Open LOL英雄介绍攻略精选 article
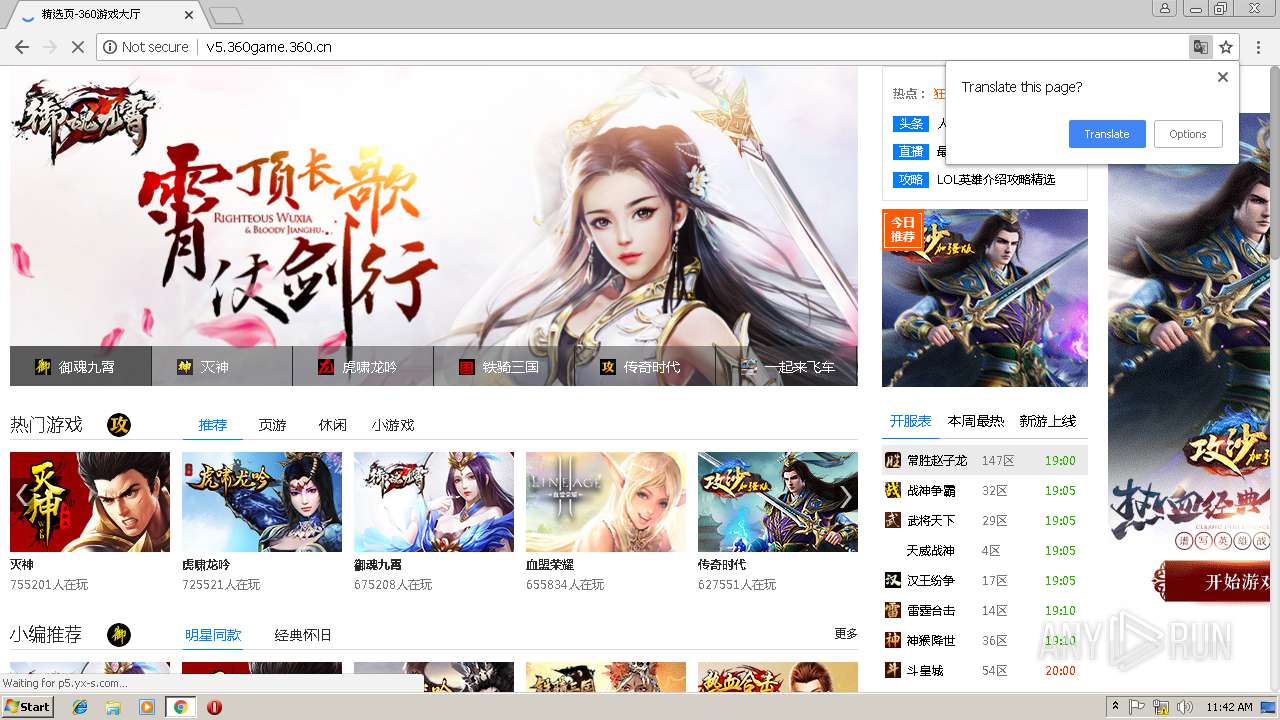The height and width of the screenshot is (720, 1280). click(996, 180)
